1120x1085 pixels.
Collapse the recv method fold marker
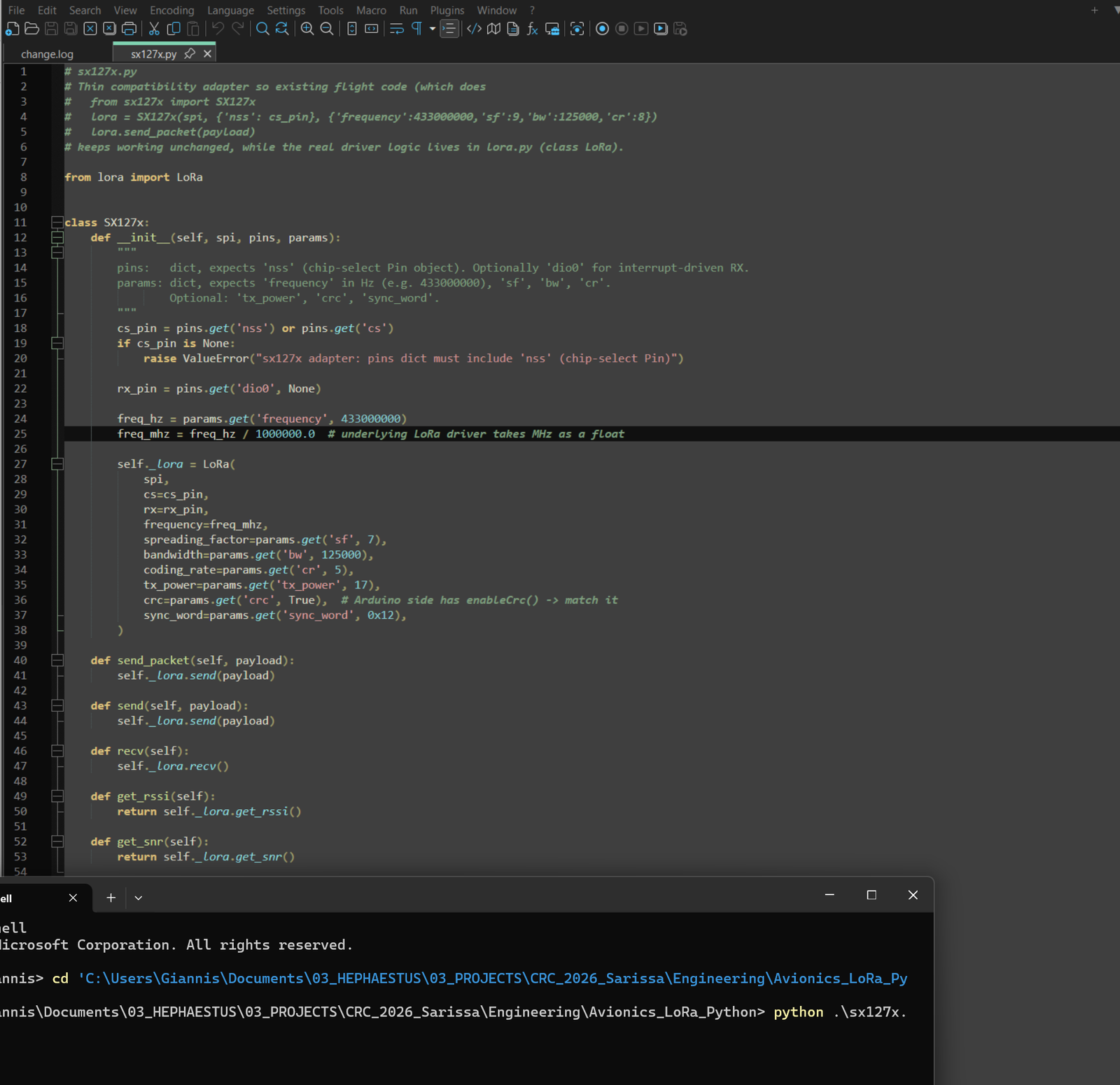click(x=57, y=750)
